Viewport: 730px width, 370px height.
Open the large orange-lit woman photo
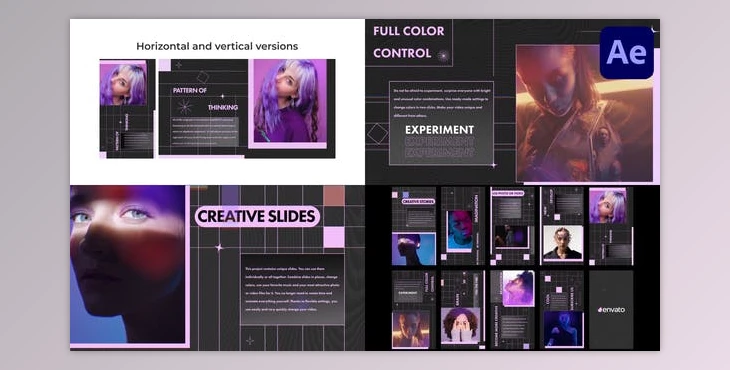(585, 113)
